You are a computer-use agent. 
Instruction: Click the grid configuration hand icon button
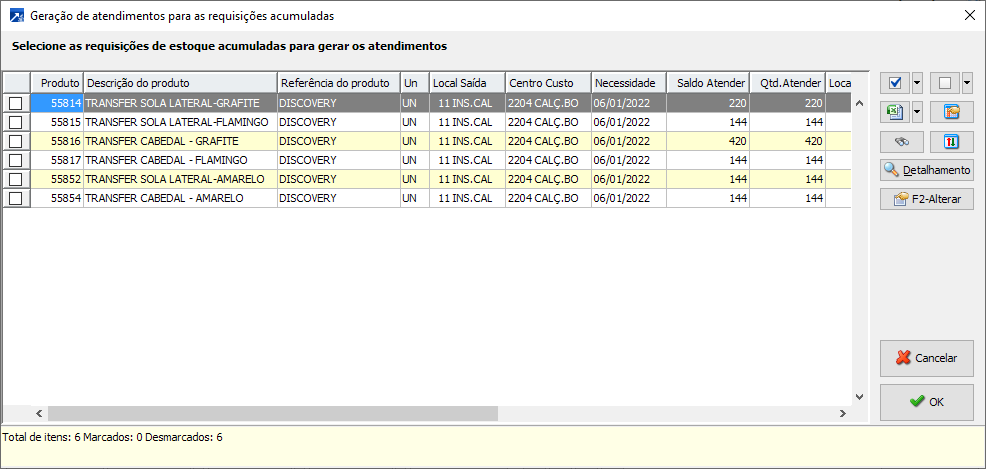click(951, 112)
